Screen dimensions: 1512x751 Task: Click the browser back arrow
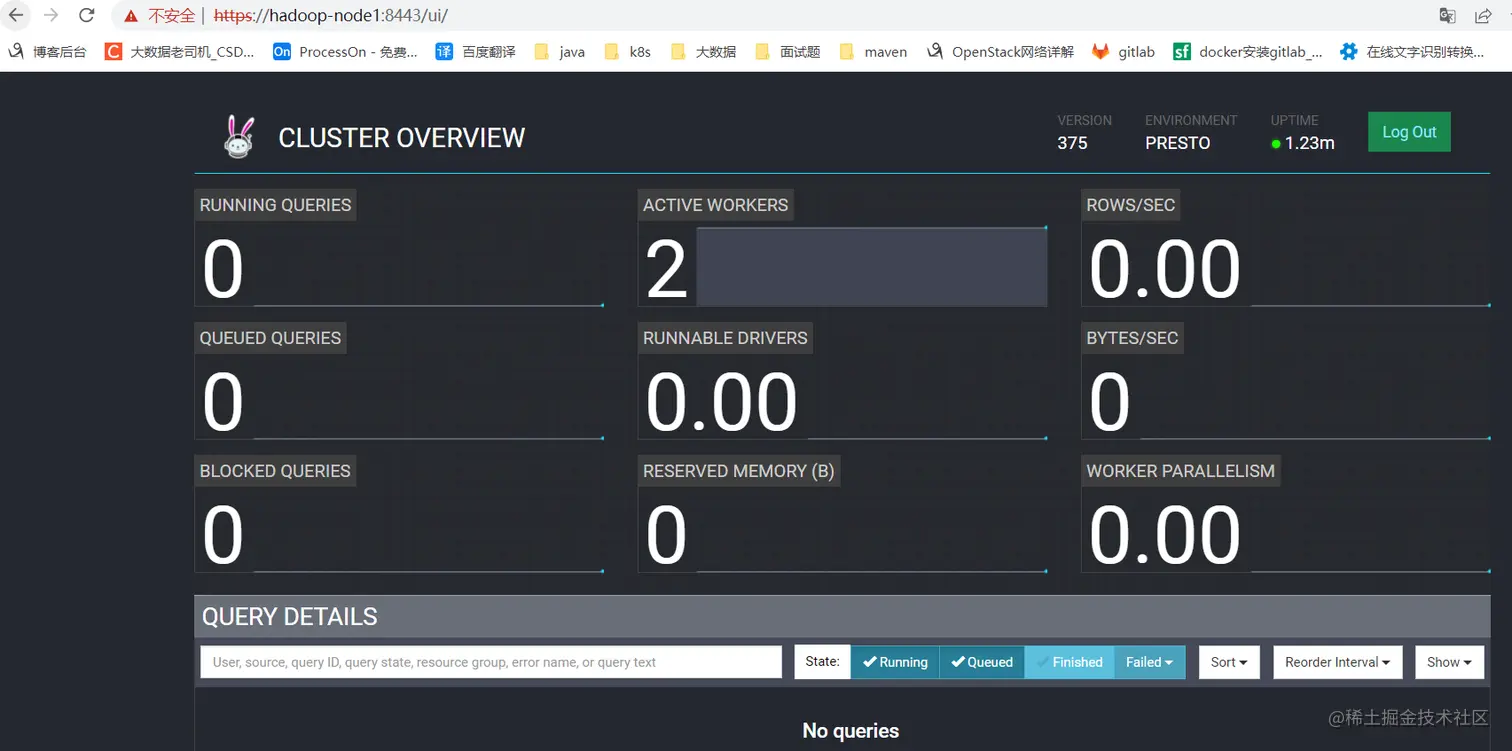[16, 15]
